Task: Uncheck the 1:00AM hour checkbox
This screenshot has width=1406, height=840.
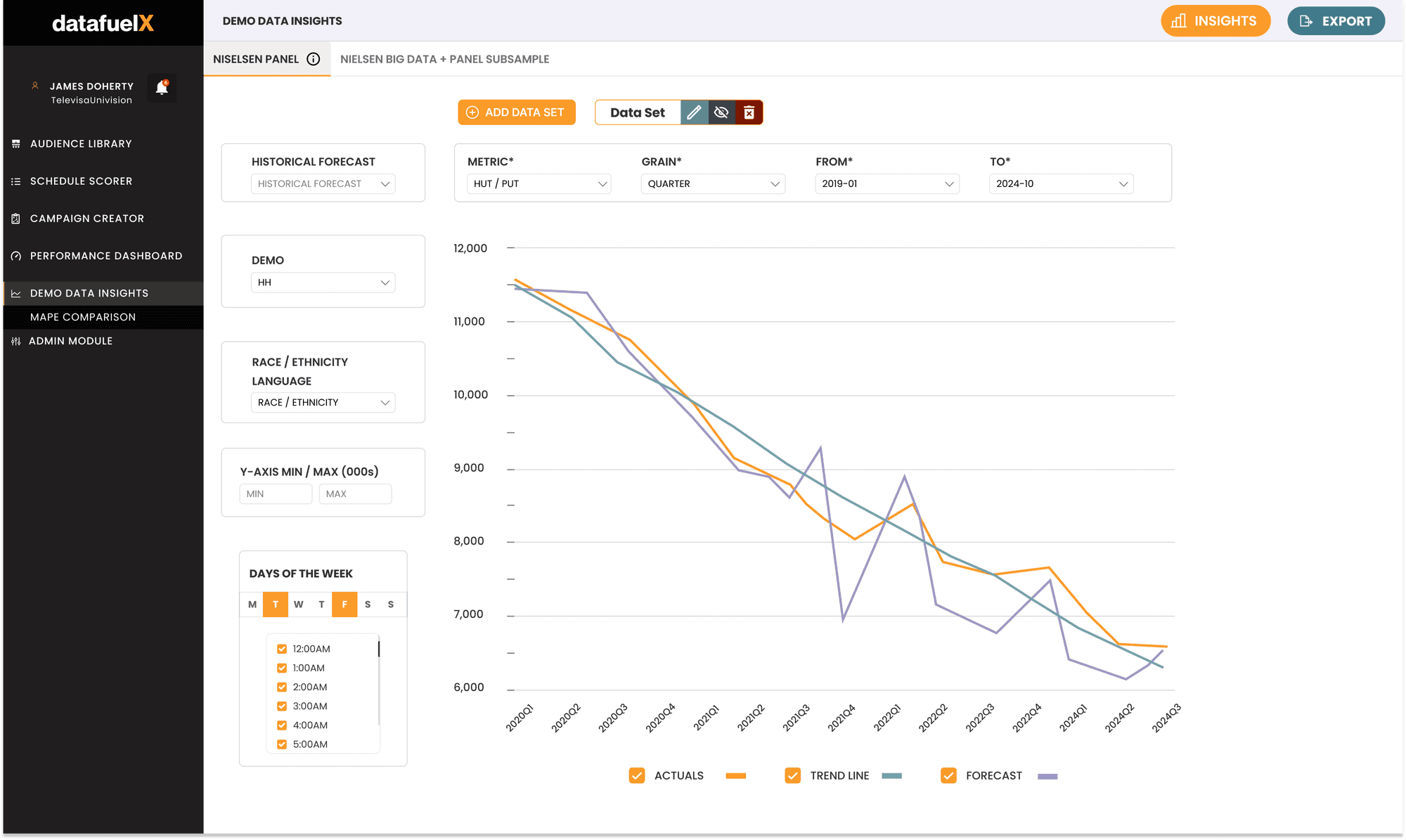Action: 282,668
